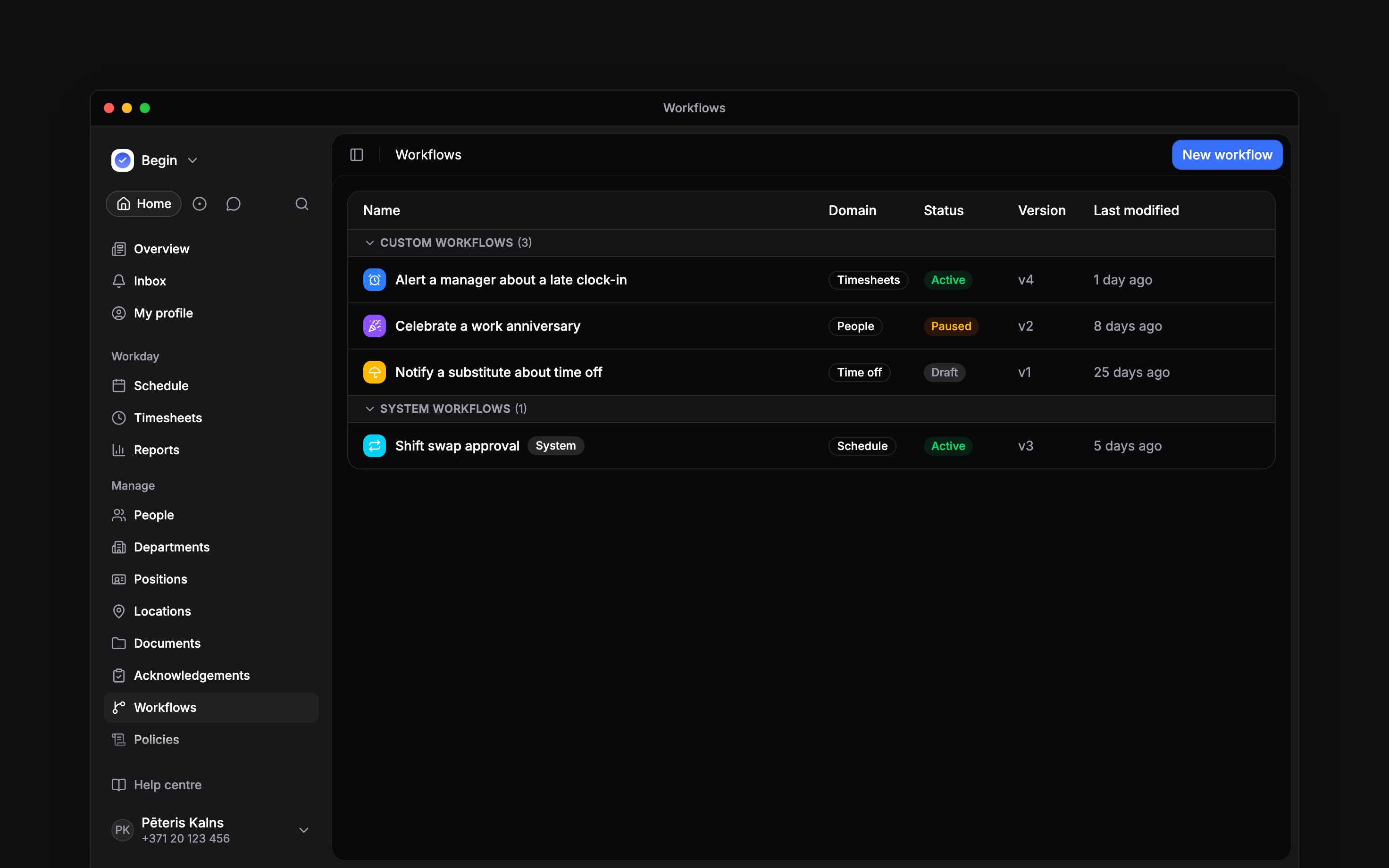Click the Begin app logo icon
The image size is (1389, 868).
click(122, 160)
